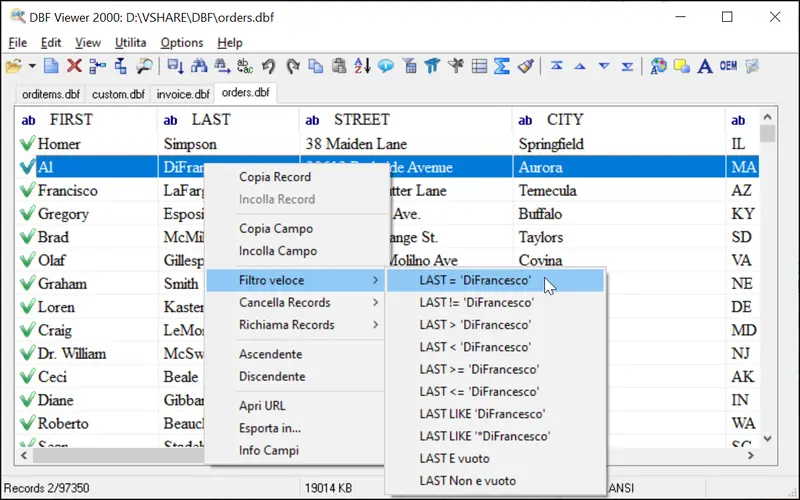
Task: Click the STREET column header
Action: [407, 120]
